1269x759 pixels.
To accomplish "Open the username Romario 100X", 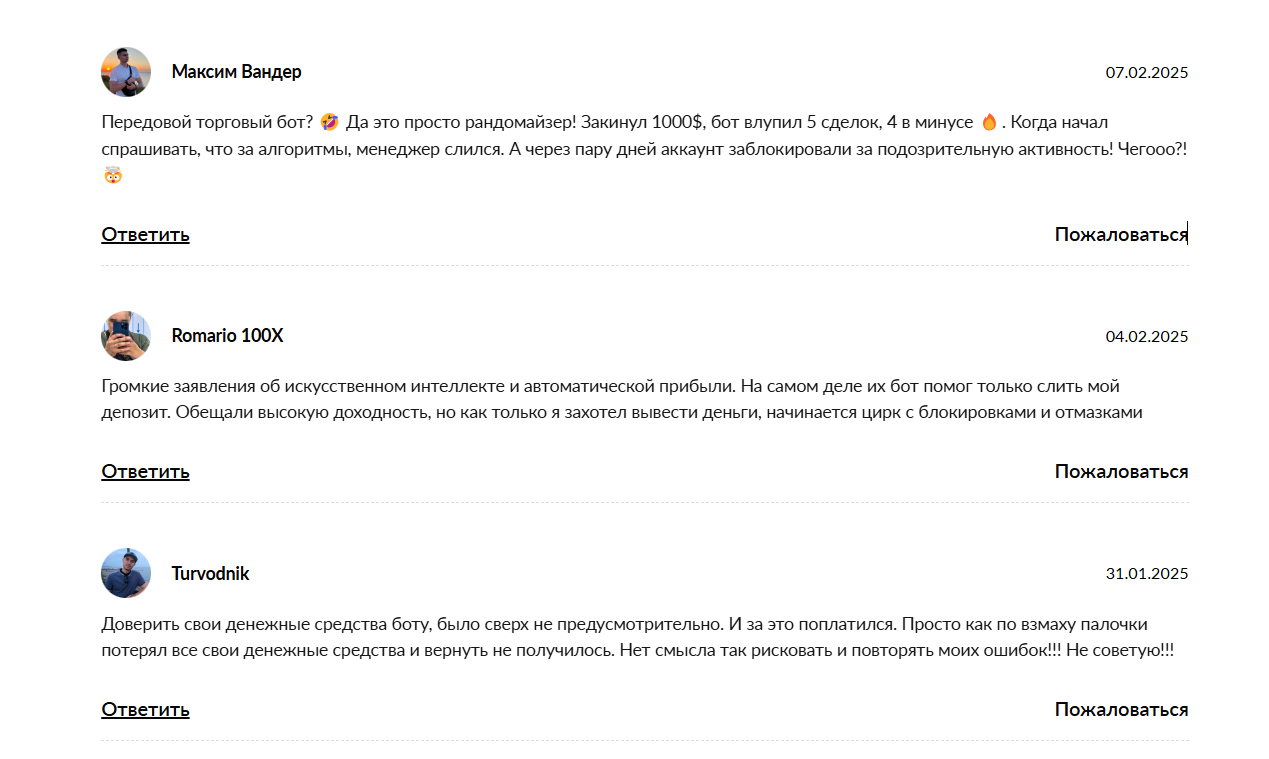I will click(x=227, y=336).
